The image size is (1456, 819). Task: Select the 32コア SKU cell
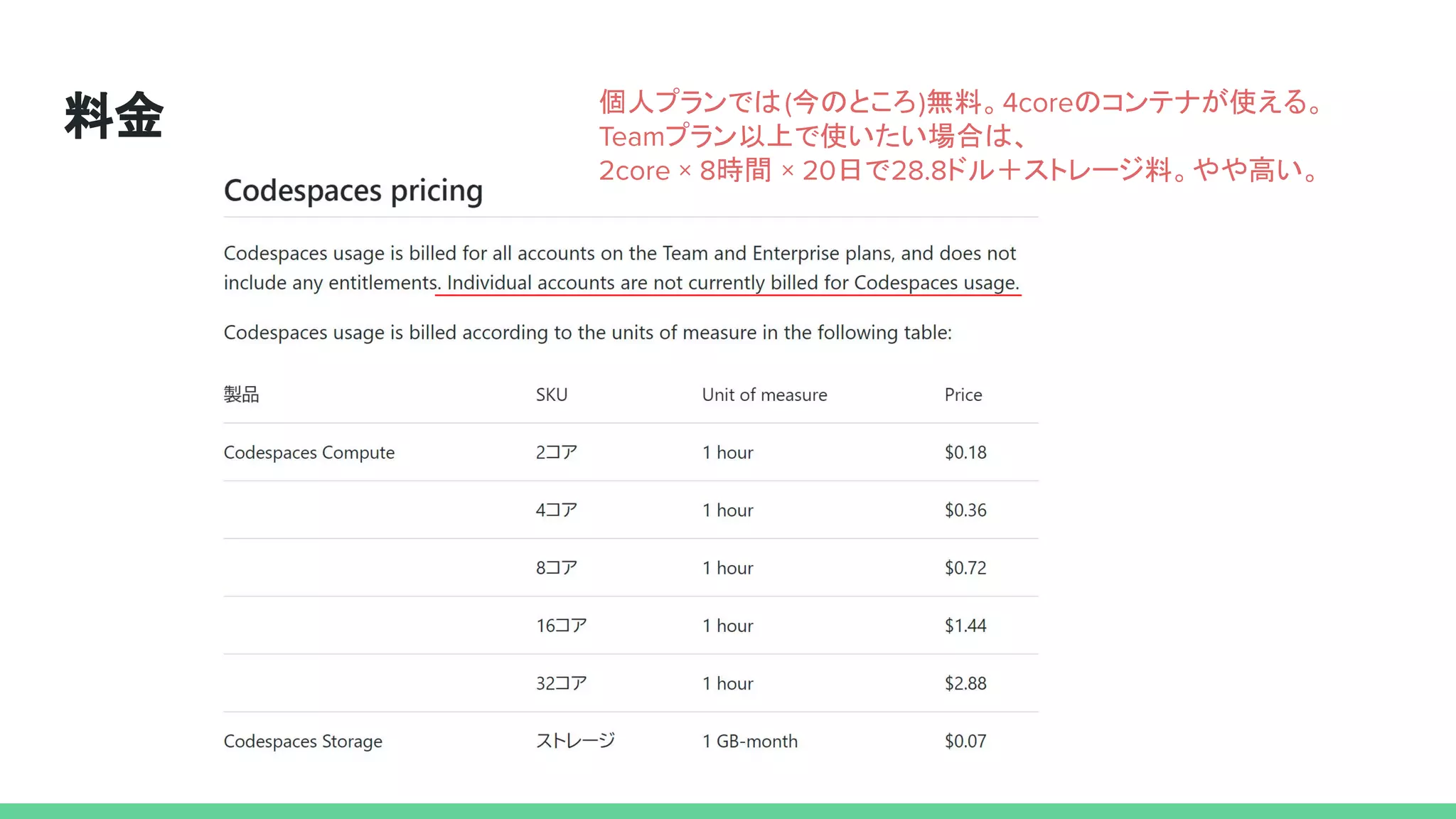562,683
